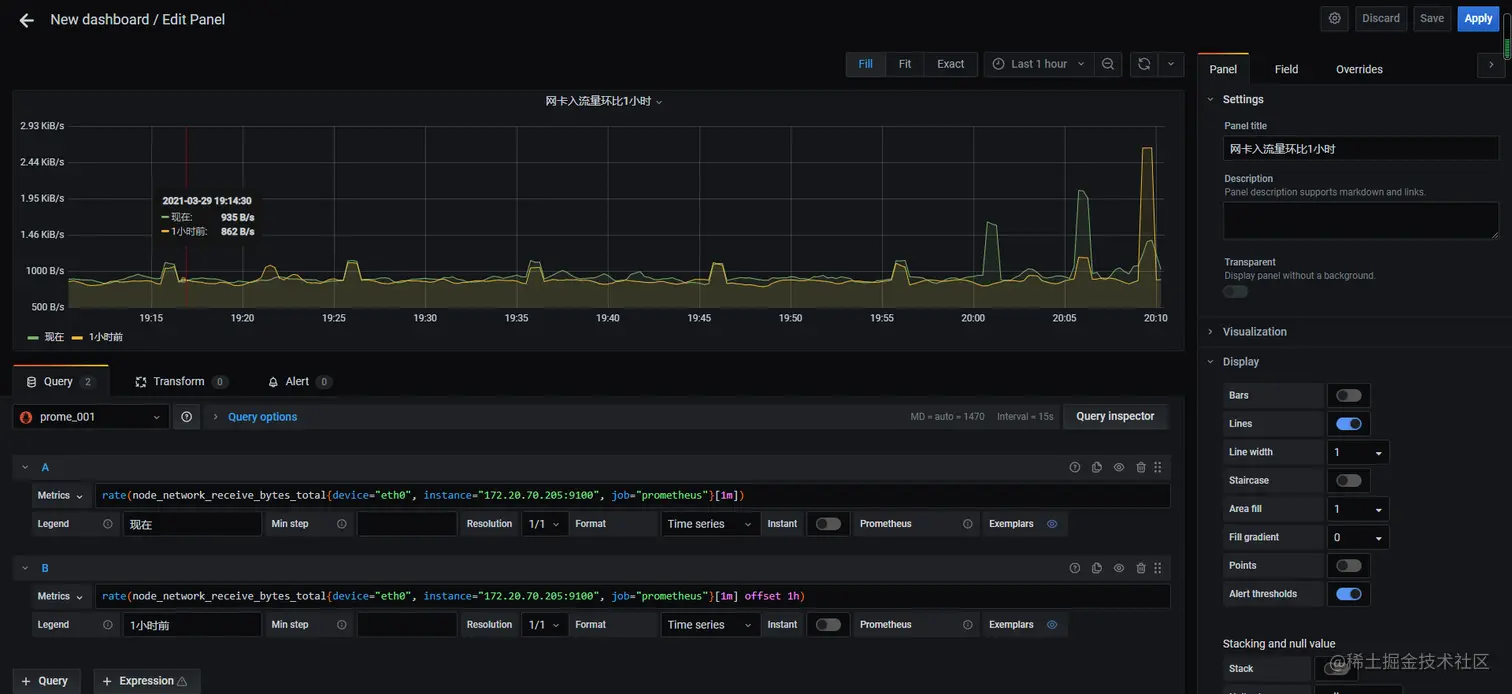Select the Exact view mode
1512x694 pixels.
coord(951,64)
